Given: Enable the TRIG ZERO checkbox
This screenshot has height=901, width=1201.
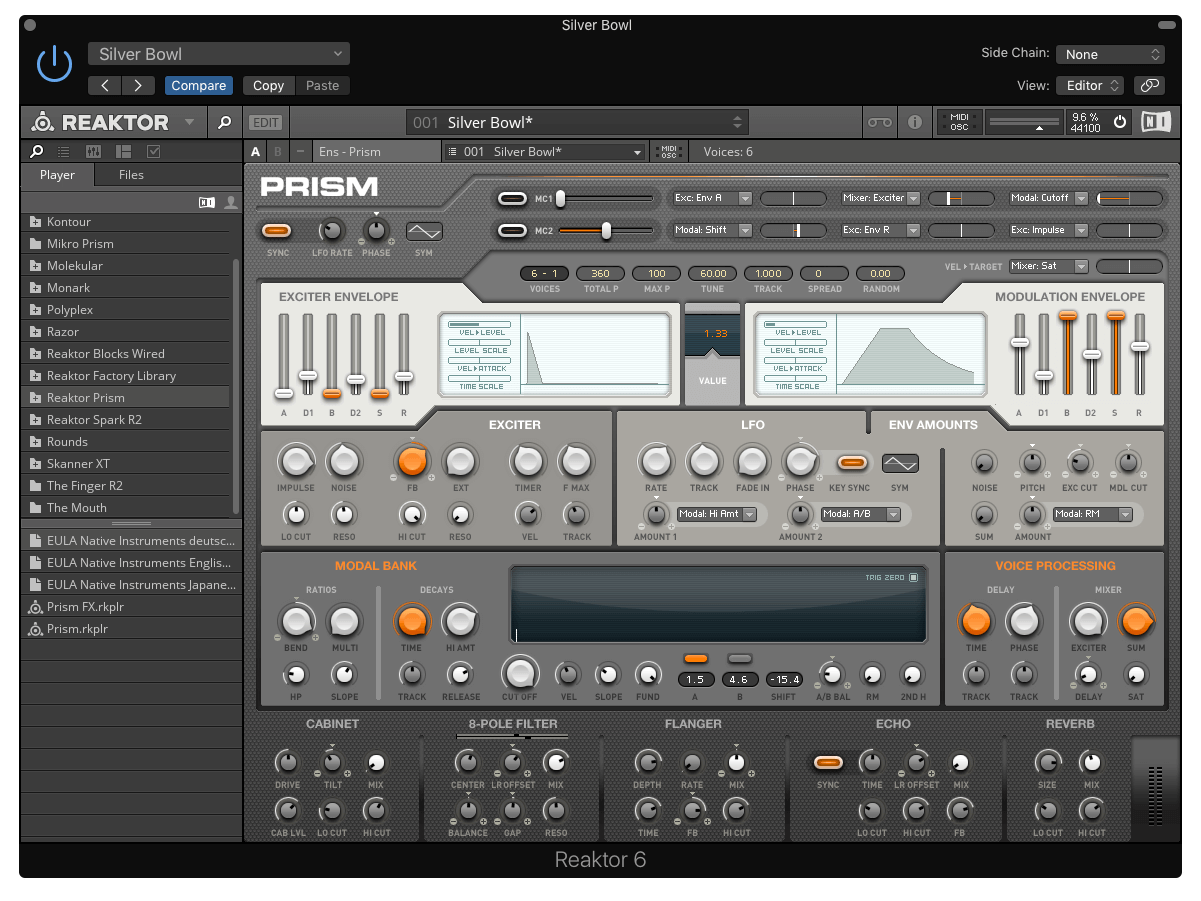Looking at the screenshot, I should point(912,577).
